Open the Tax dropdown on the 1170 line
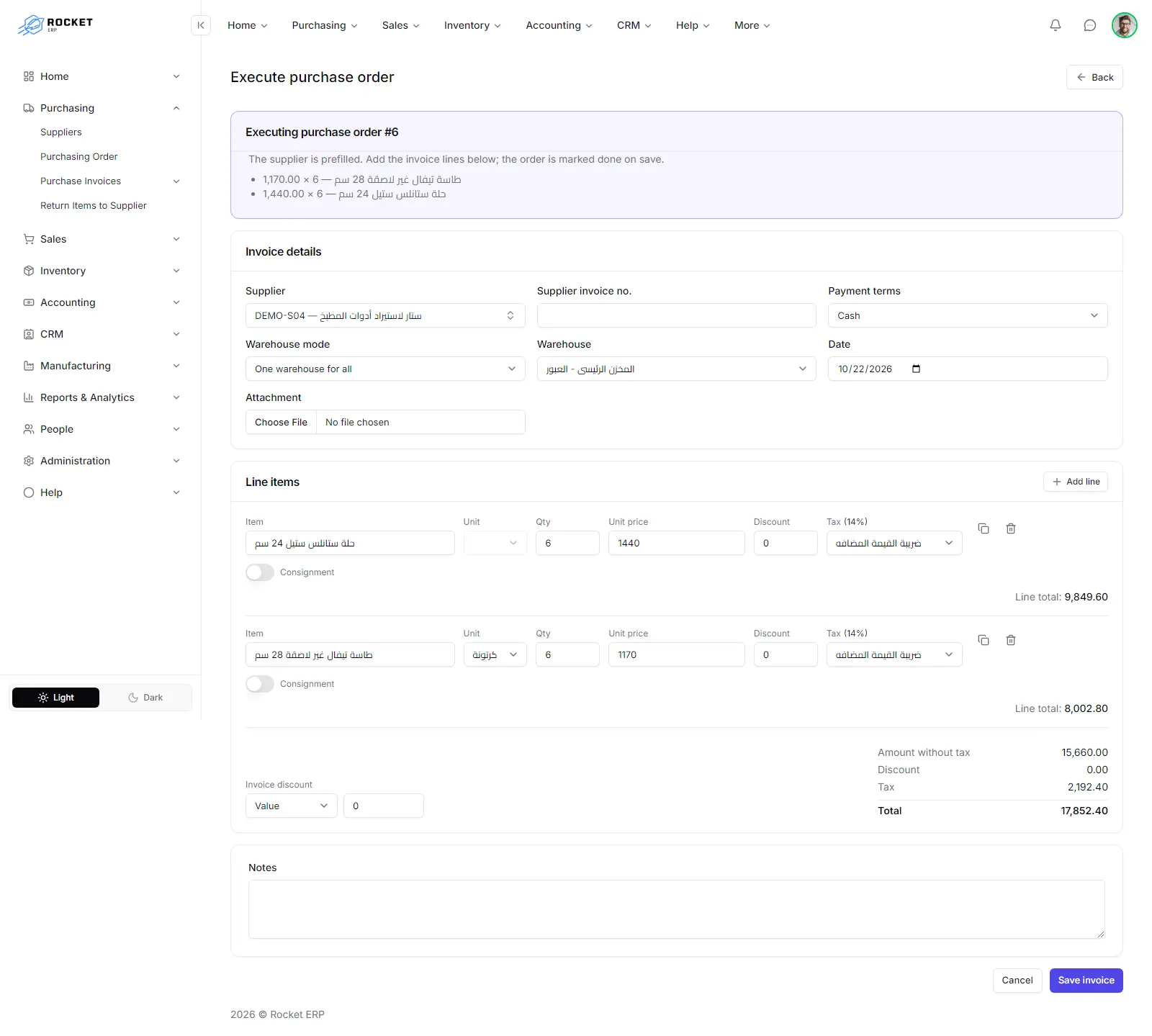Image resolution: width=1152 pixels, height=1036 pixels. pos(894,654)
